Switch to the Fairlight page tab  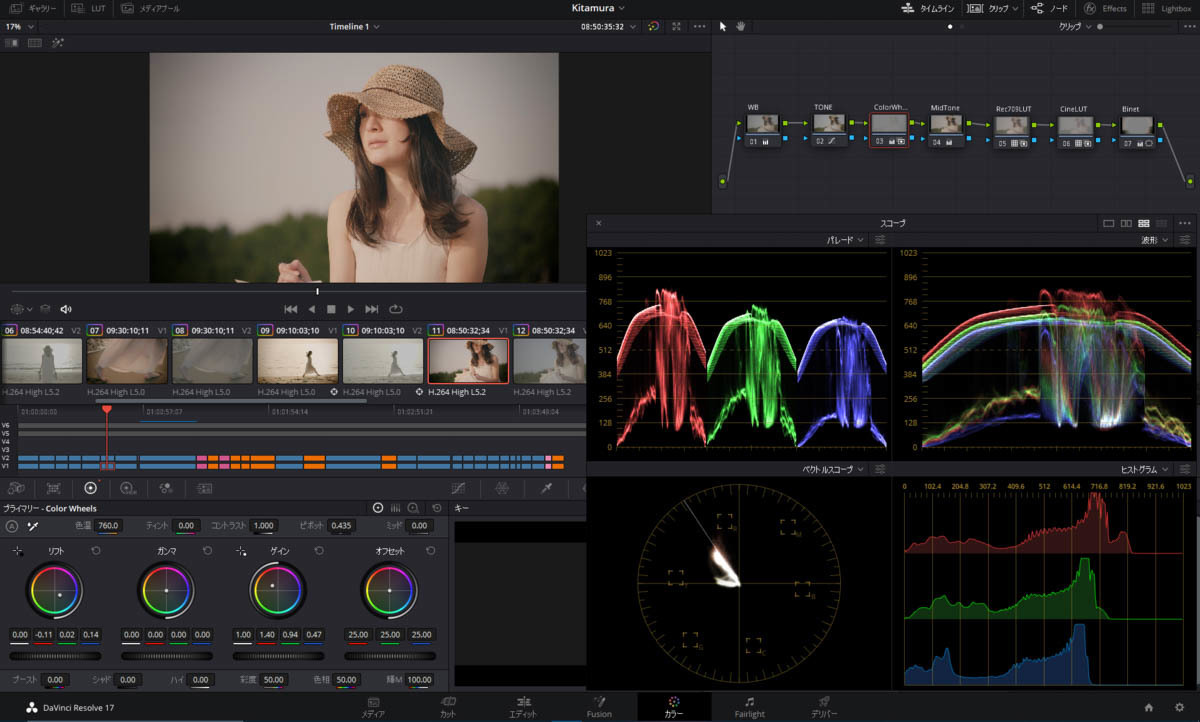click(x=749, y=707)
